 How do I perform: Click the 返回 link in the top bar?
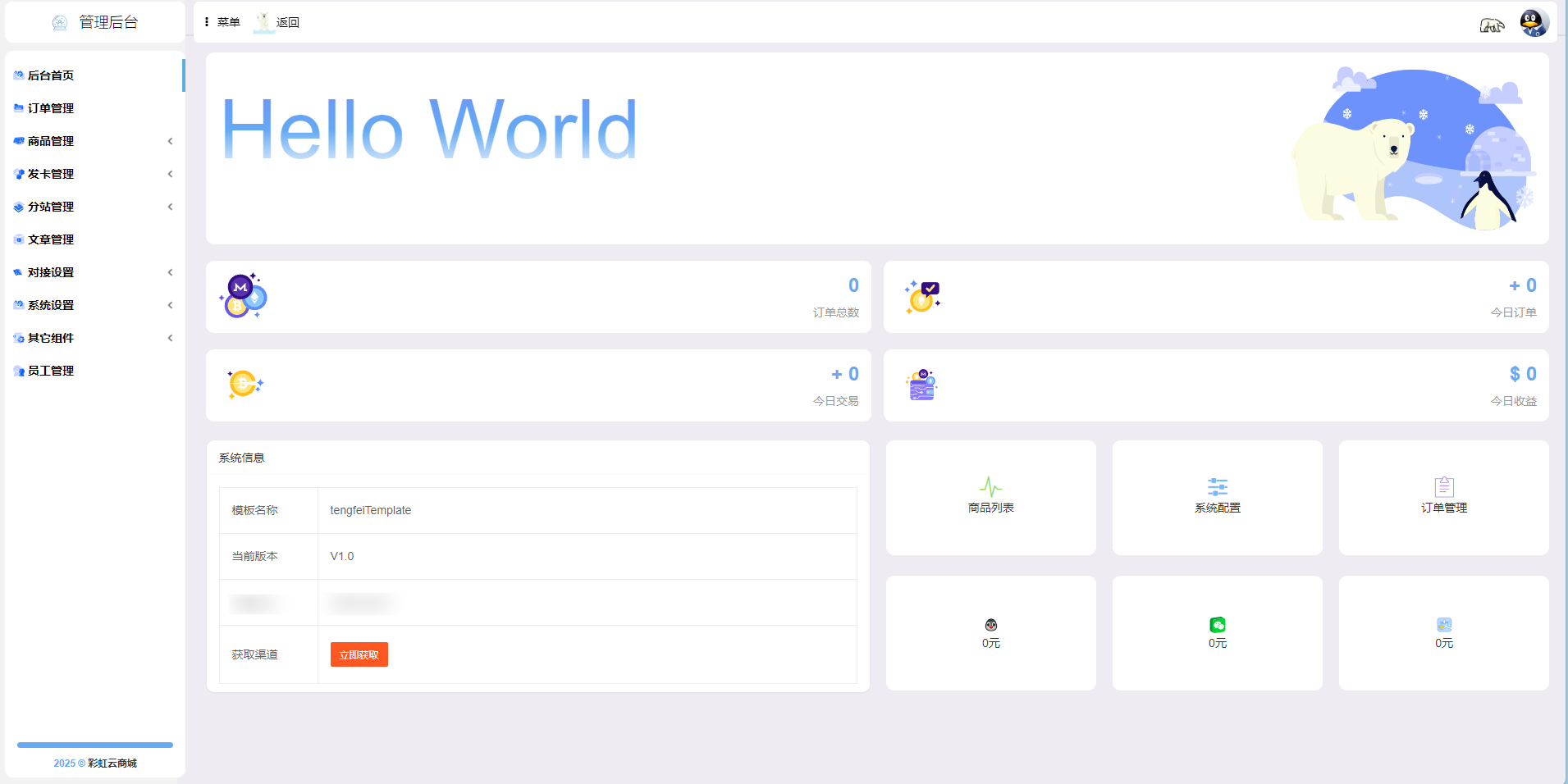(286, 22)
